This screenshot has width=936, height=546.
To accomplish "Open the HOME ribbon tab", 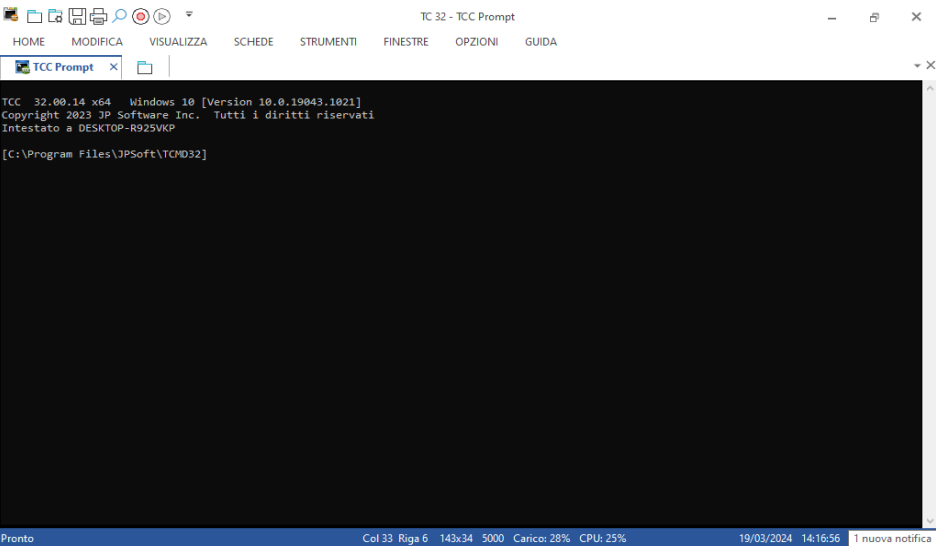I will coord(29,42).
